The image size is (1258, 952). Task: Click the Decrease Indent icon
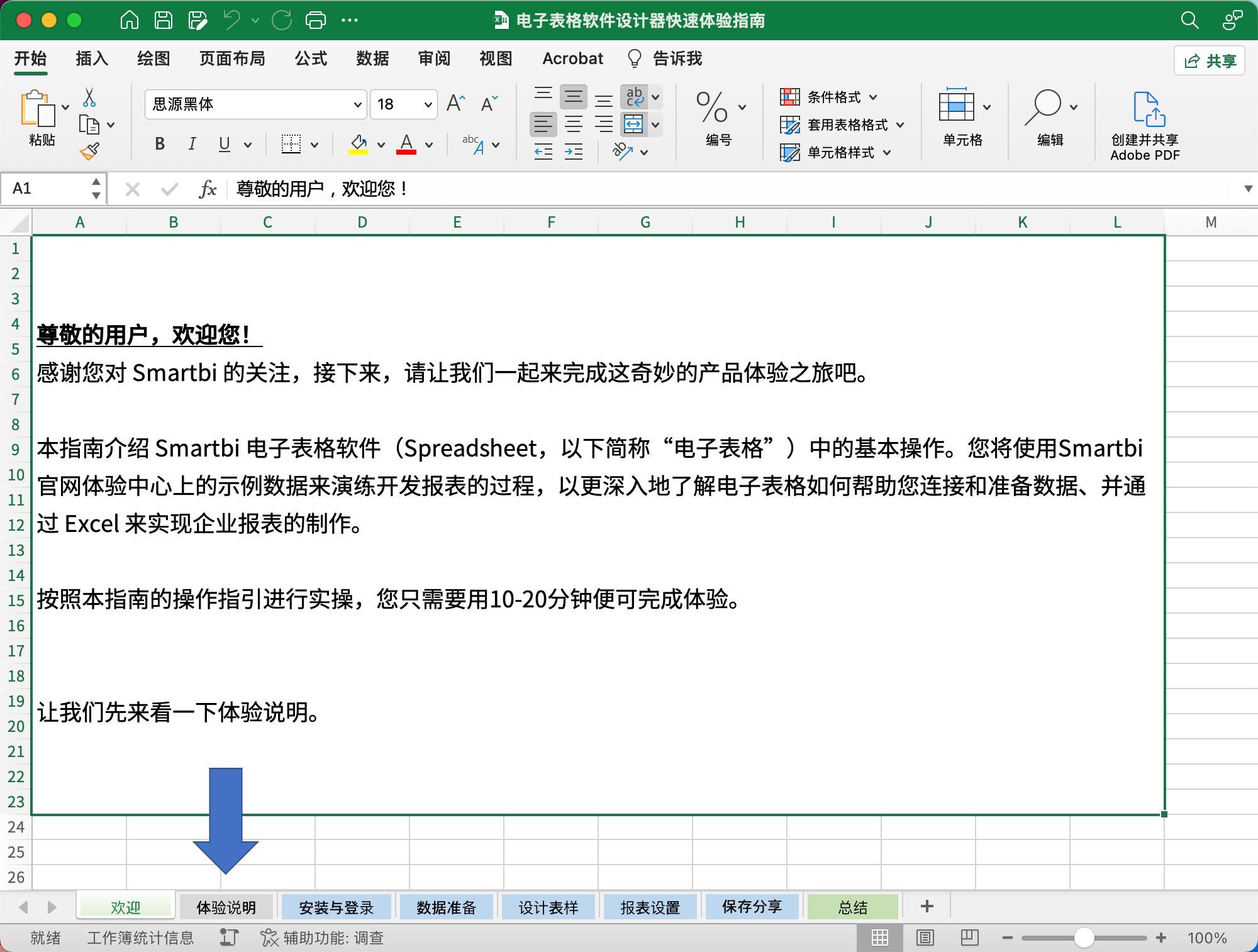point(543,152)
